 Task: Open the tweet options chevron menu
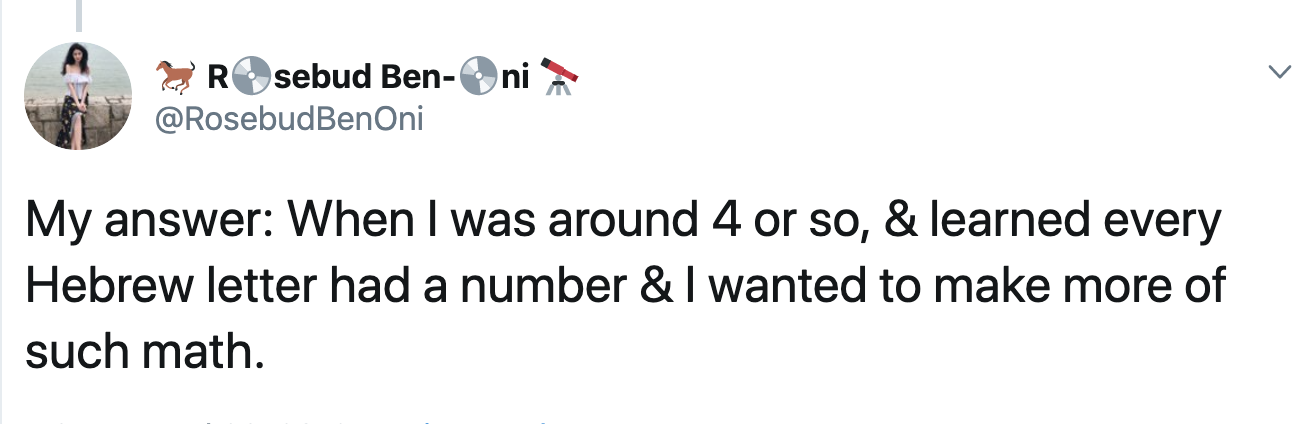click(1277, 72)
